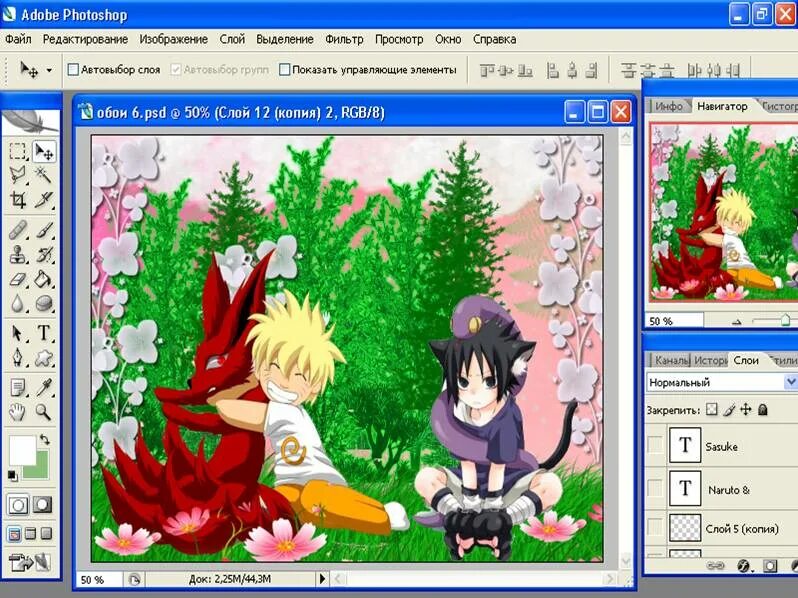Screen dimensions: 798x598
Task: Select the Sponge tool
Action: coord(44,303)
